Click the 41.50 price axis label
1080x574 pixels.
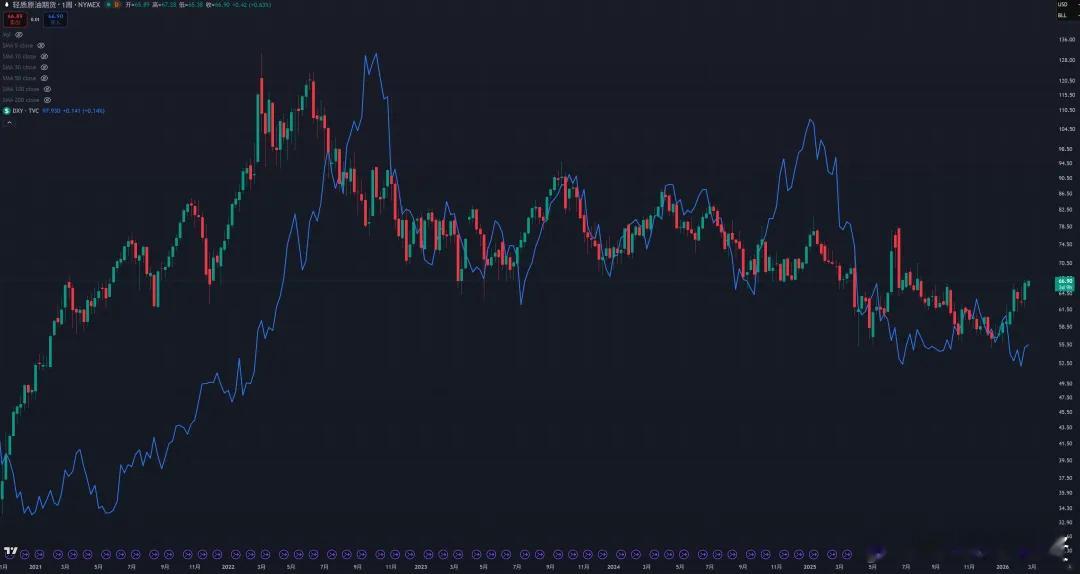[x=1066, y=443]
